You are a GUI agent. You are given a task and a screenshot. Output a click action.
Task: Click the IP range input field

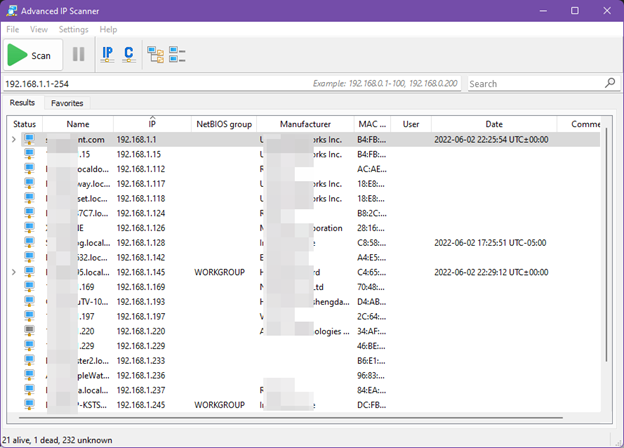pos(150,84)
